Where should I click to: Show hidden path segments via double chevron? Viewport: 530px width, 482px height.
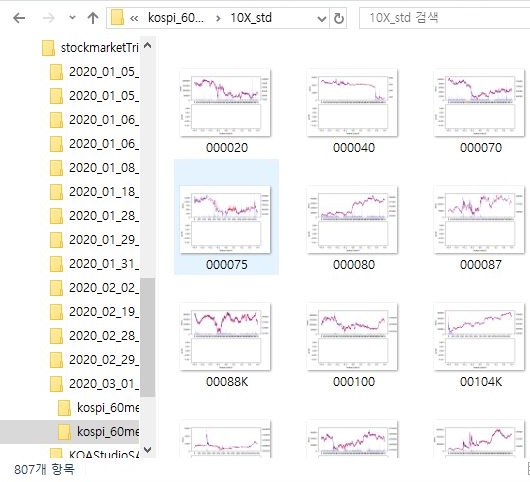(x=134, y=18)
